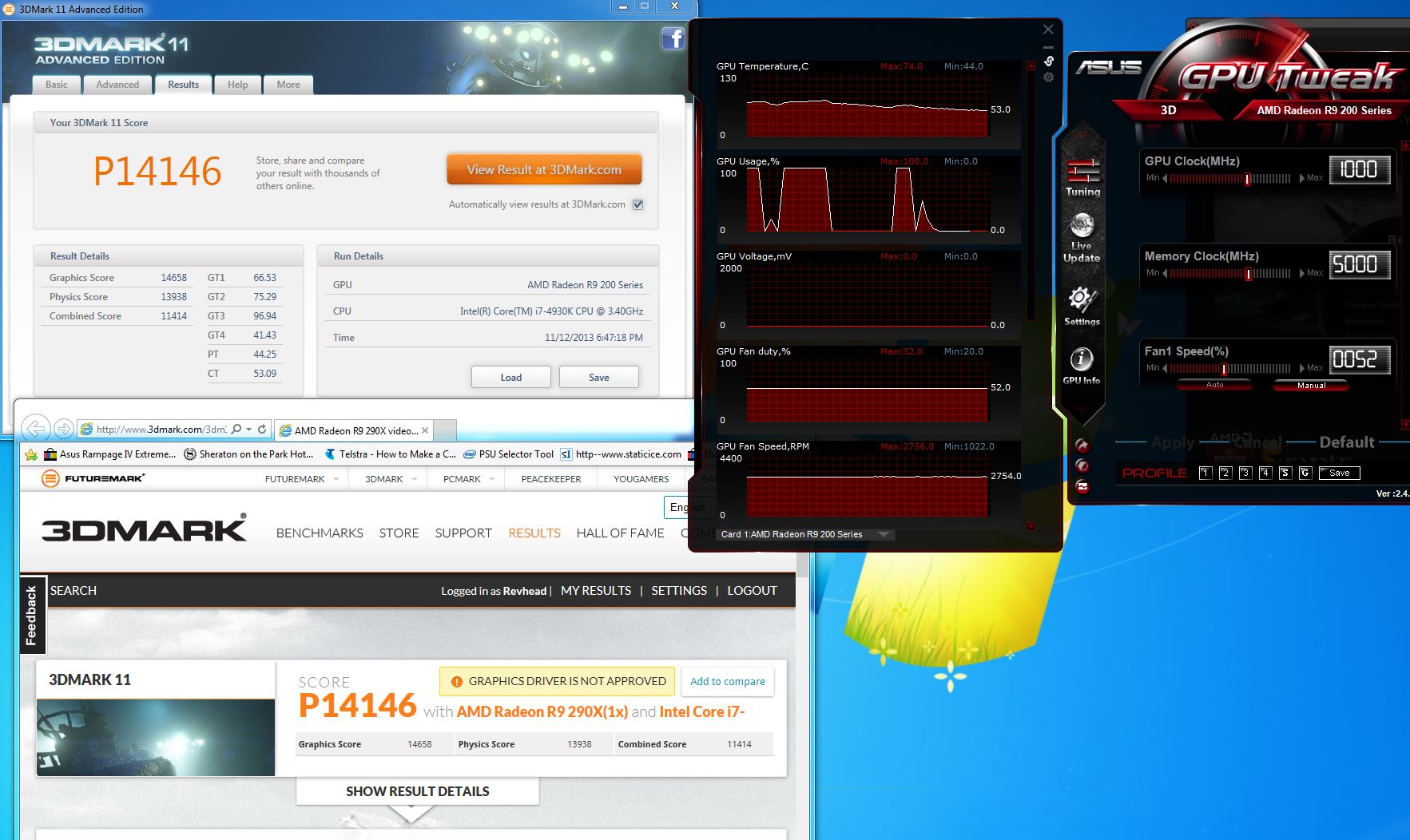The height and width of the screenshot is (840, 1410).
Task: Open the address bar history dropdown arrow
Action: (x=249, y=429)
